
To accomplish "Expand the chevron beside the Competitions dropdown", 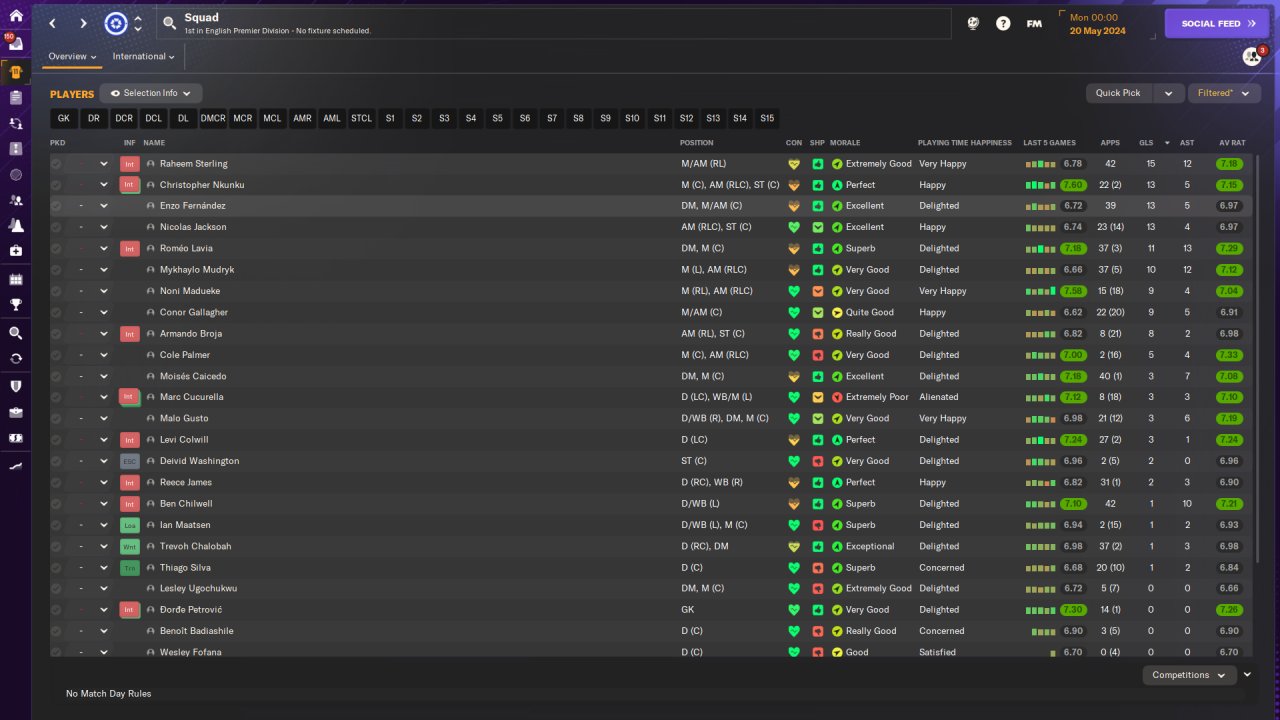I will click(x=1247, y=675).
